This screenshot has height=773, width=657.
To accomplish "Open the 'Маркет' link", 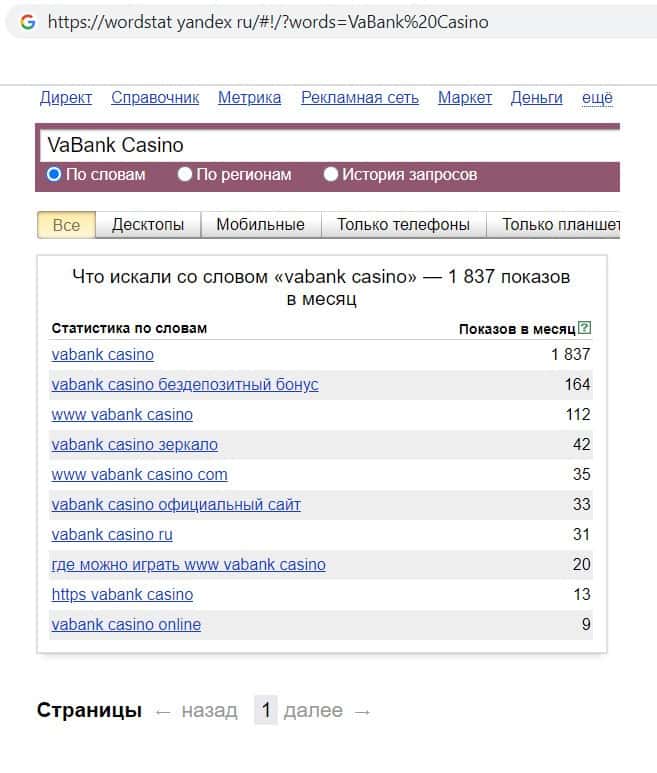I will tap(465, 98).
